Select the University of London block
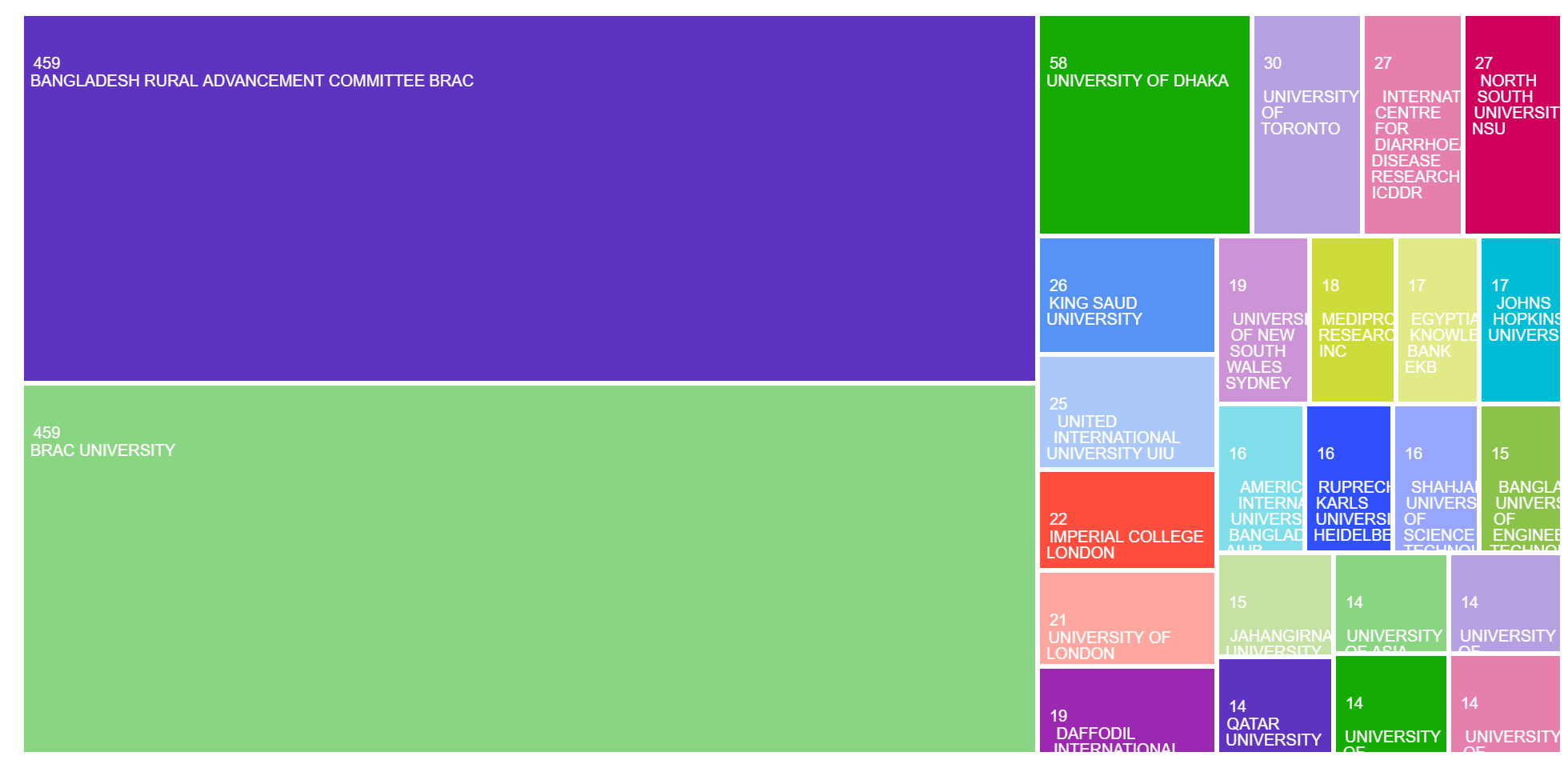Viewport: 1568px width, 768px height. 1126,618
